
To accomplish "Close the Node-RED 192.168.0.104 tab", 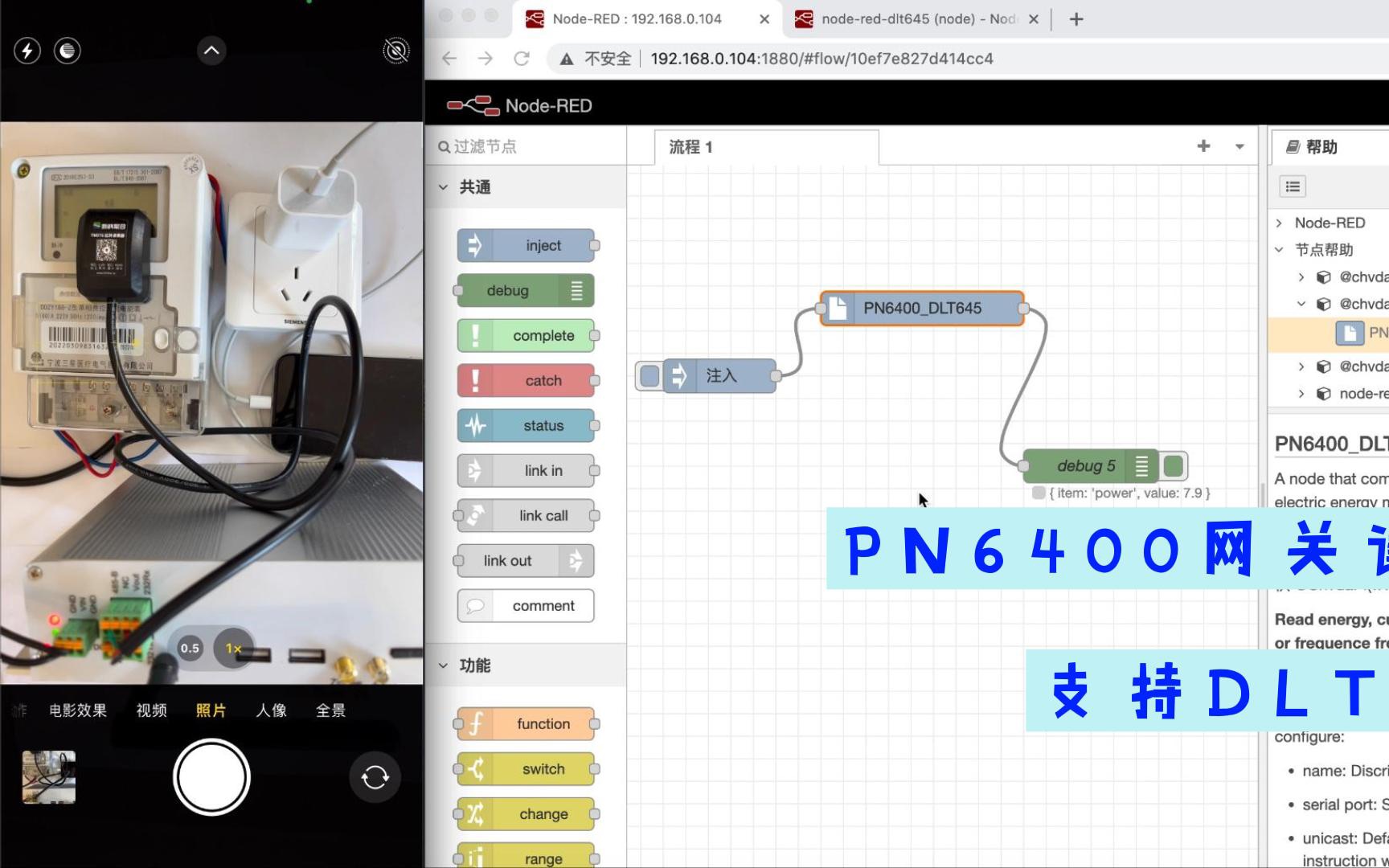I will [x=764, y=19].
